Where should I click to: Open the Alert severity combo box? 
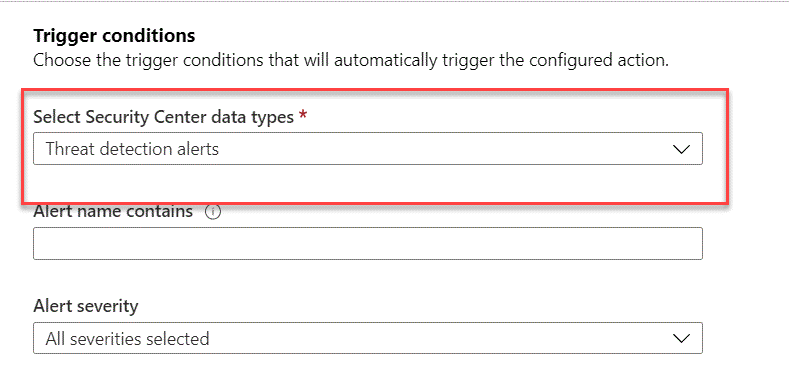[x=368, y=338]
